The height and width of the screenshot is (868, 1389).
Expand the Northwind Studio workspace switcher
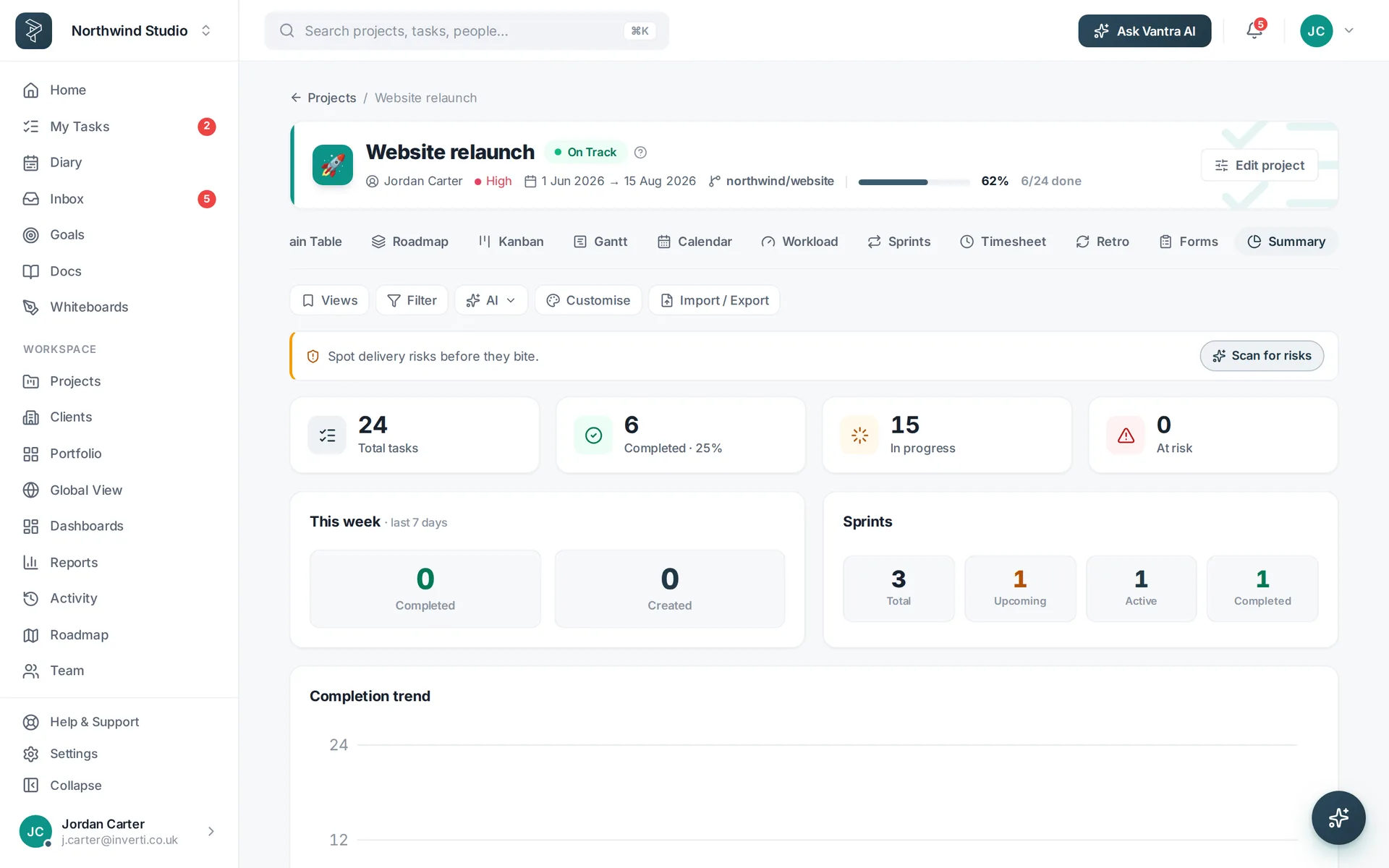[x=206, y=30]
